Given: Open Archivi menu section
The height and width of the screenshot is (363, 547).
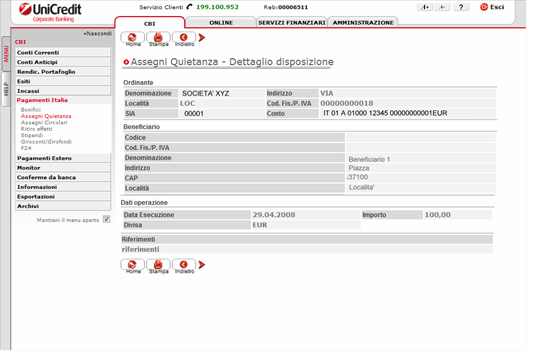Looking at the screenshot, I should click(63, 206).
